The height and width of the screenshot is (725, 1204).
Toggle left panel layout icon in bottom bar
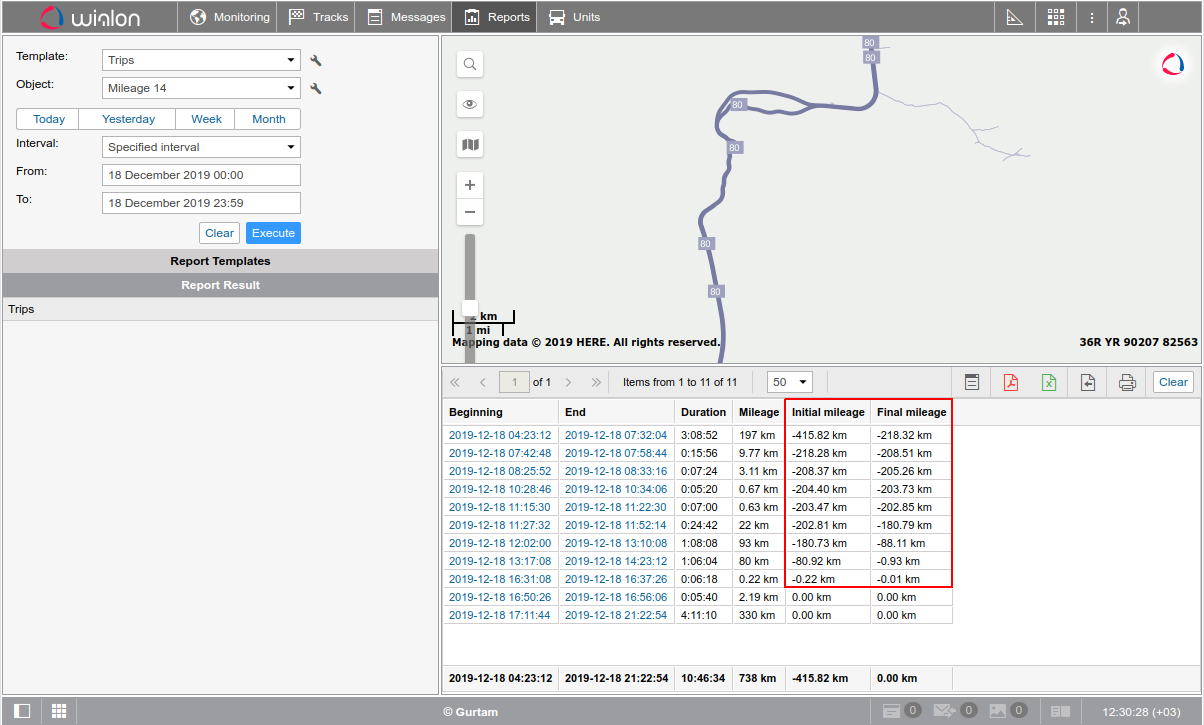tap(22, 711)
